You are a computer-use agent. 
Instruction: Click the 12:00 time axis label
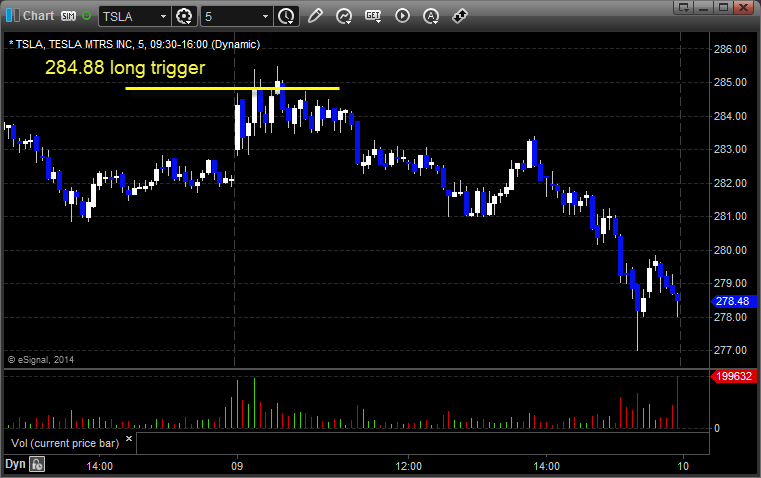point(409,466)
